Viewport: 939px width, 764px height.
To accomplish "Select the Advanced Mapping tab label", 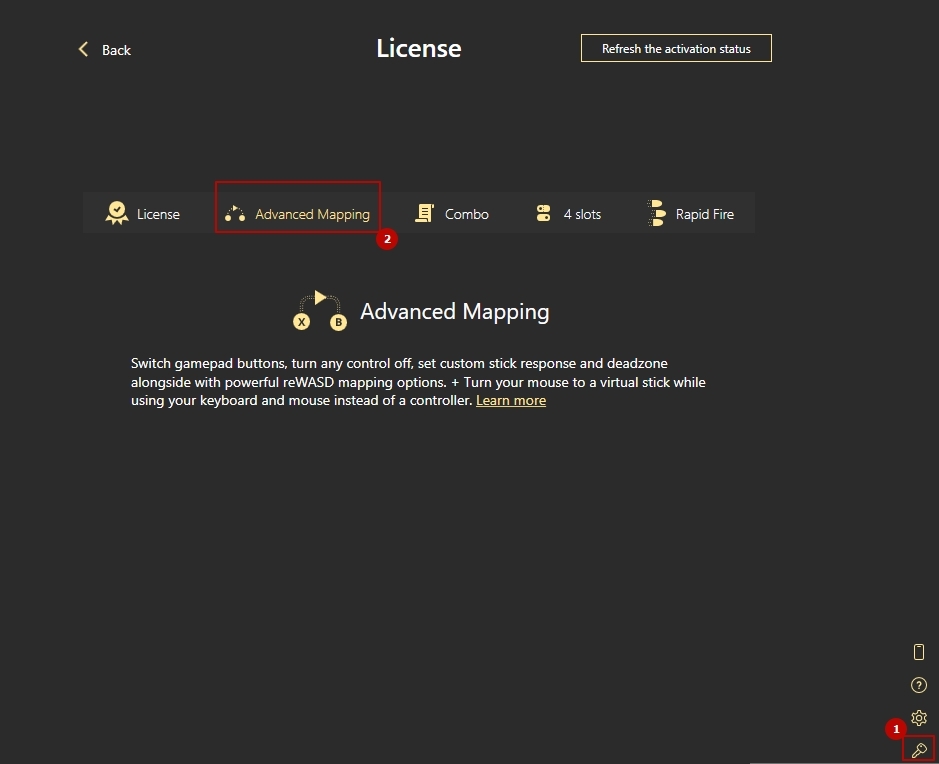I will pyautogui.click(x=312, y=214).
